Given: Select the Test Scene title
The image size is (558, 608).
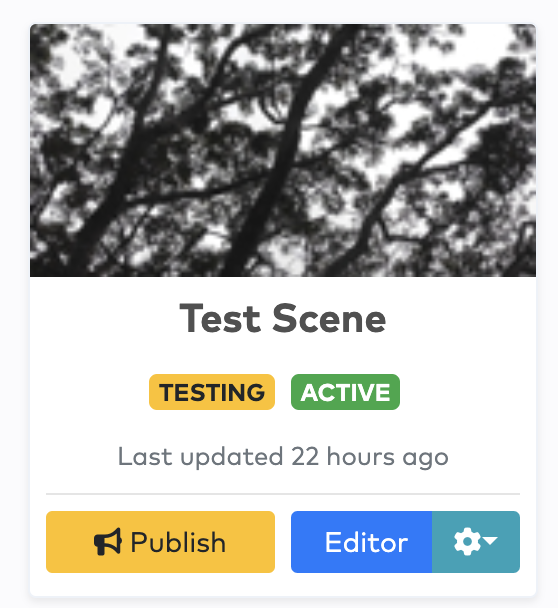Looking at the screenshot, I should click(283, 319).
